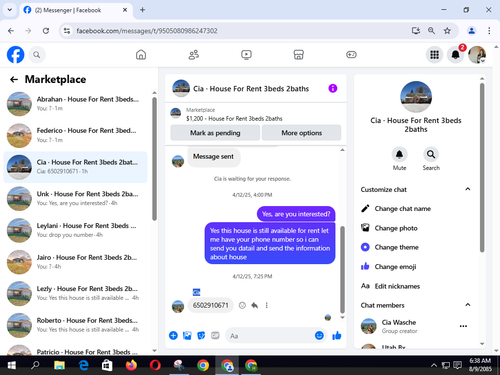Send a thumbs-up like
Viewport: 500px width, 375px height.
[337, 335]
